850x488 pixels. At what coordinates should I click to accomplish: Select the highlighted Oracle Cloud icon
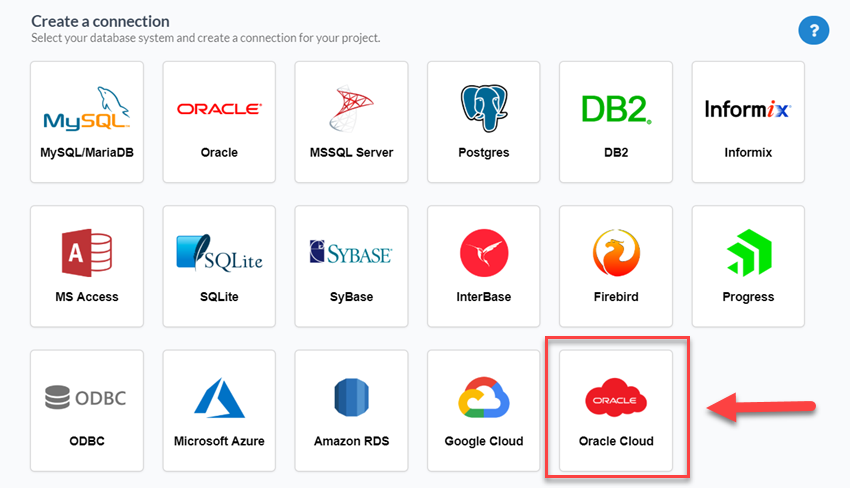tap(615, 399)
